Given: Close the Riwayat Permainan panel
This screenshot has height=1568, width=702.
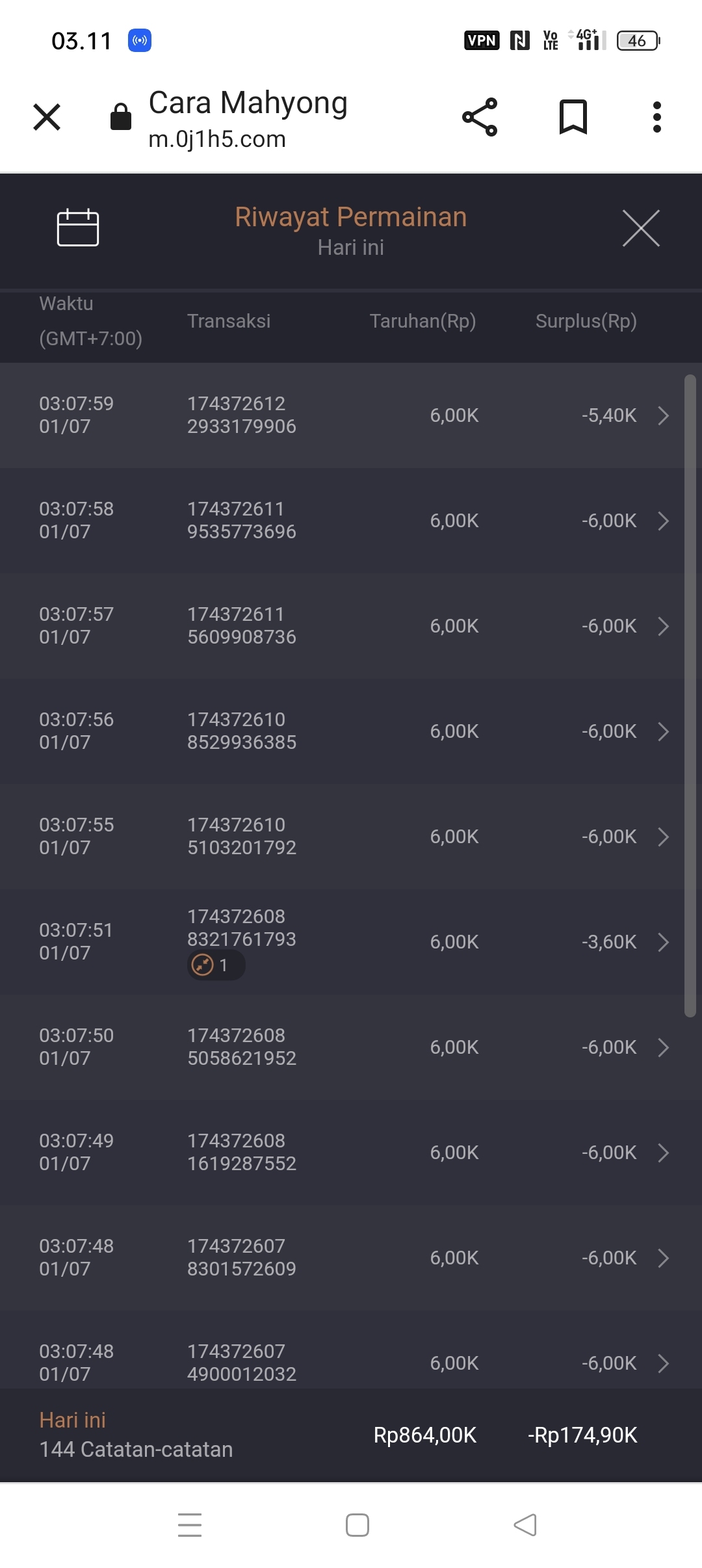Looking at the screenshot, I should (x=641, y=228).
